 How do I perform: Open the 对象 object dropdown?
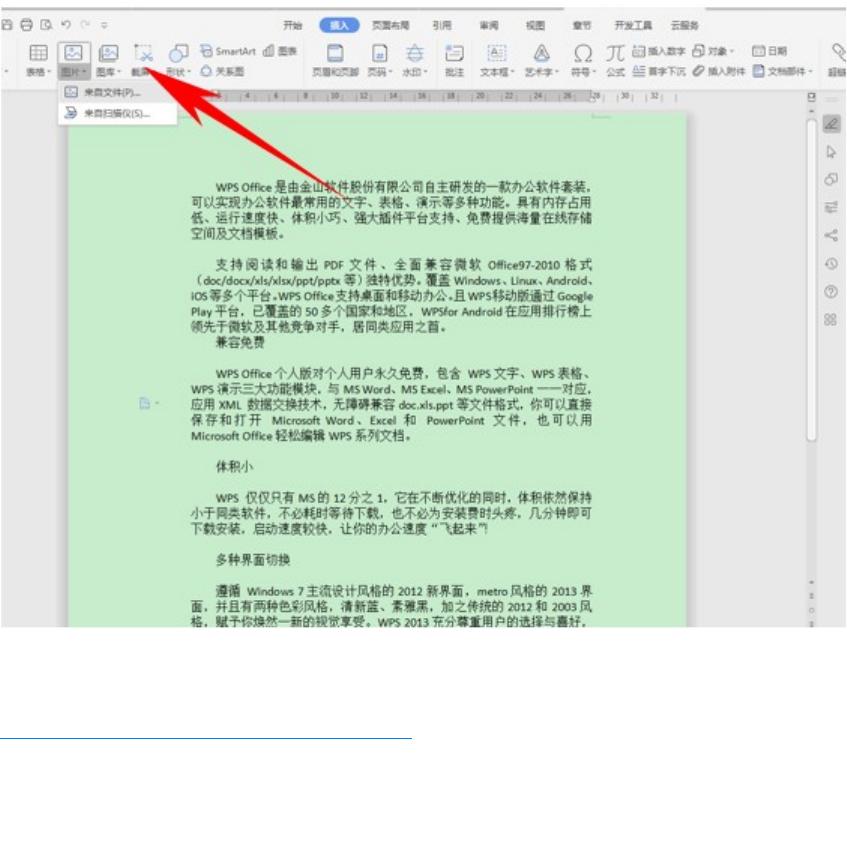713,51
